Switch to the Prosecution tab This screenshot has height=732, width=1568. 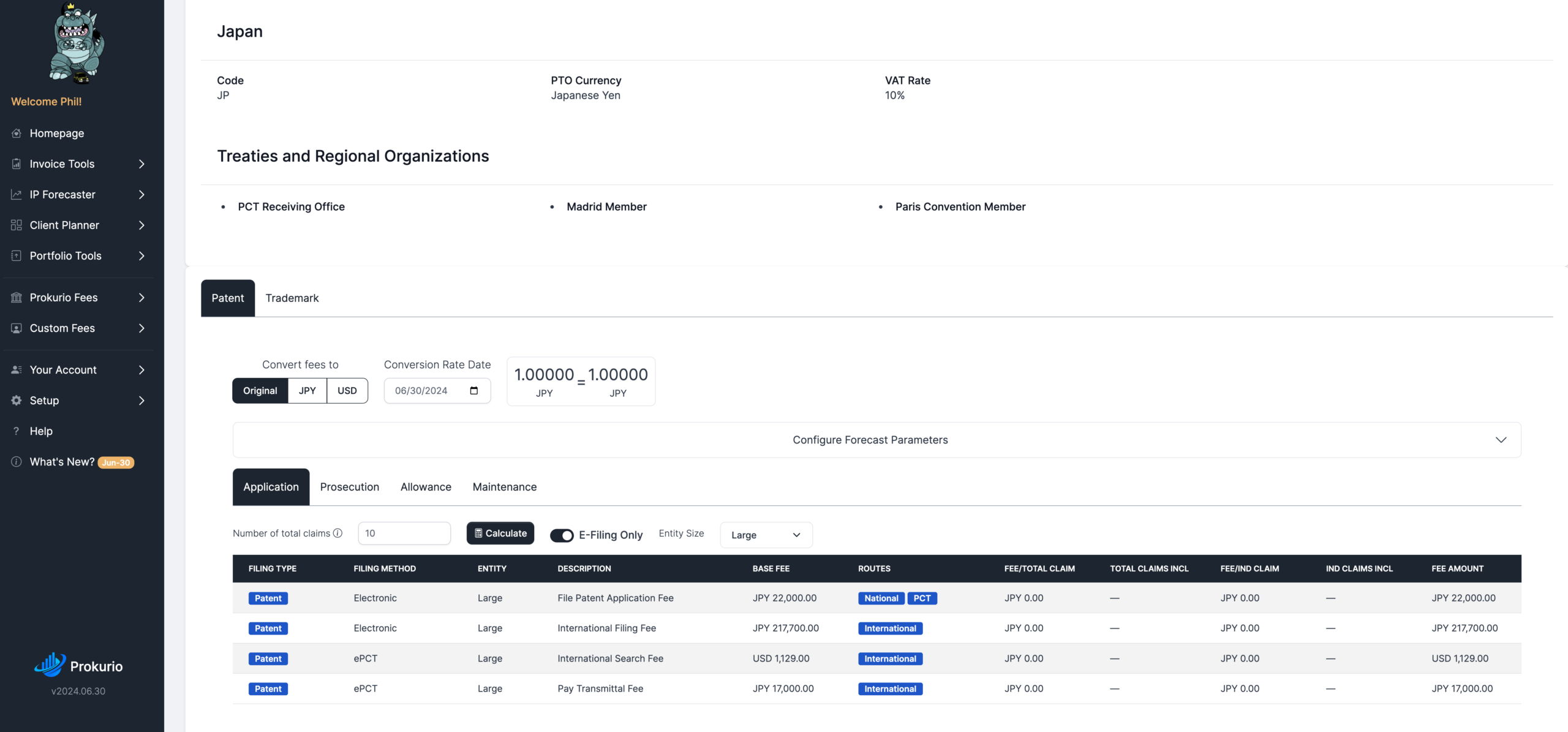[350, 487]
